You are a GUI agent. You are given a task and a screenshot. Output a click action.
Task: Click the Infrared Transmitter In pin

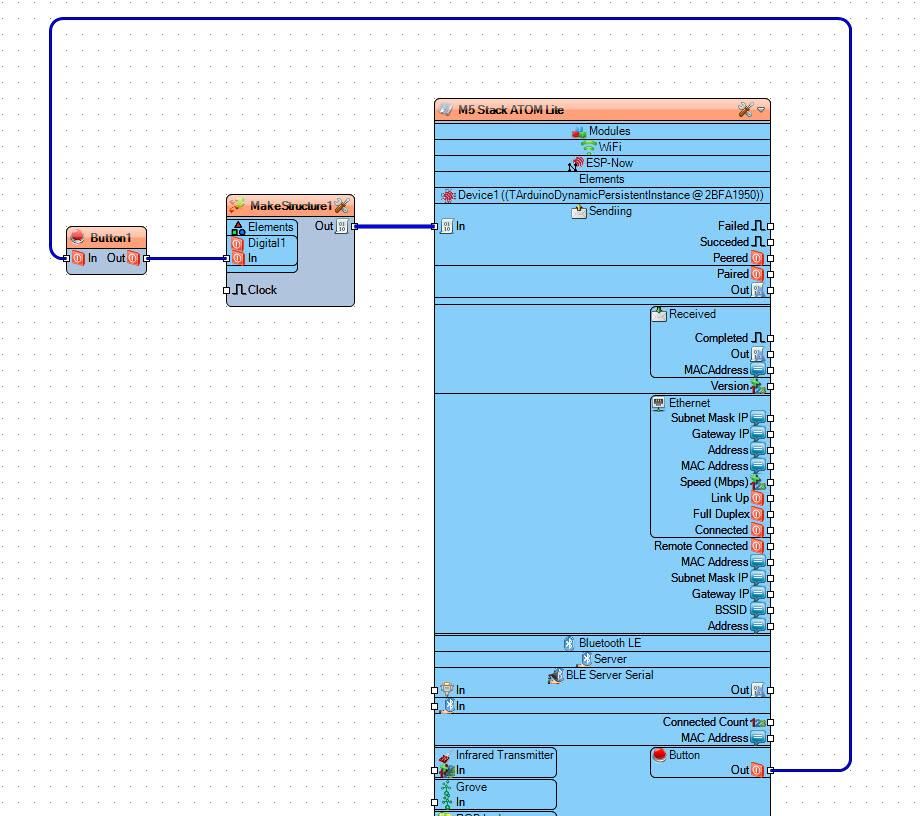(434, 770)
